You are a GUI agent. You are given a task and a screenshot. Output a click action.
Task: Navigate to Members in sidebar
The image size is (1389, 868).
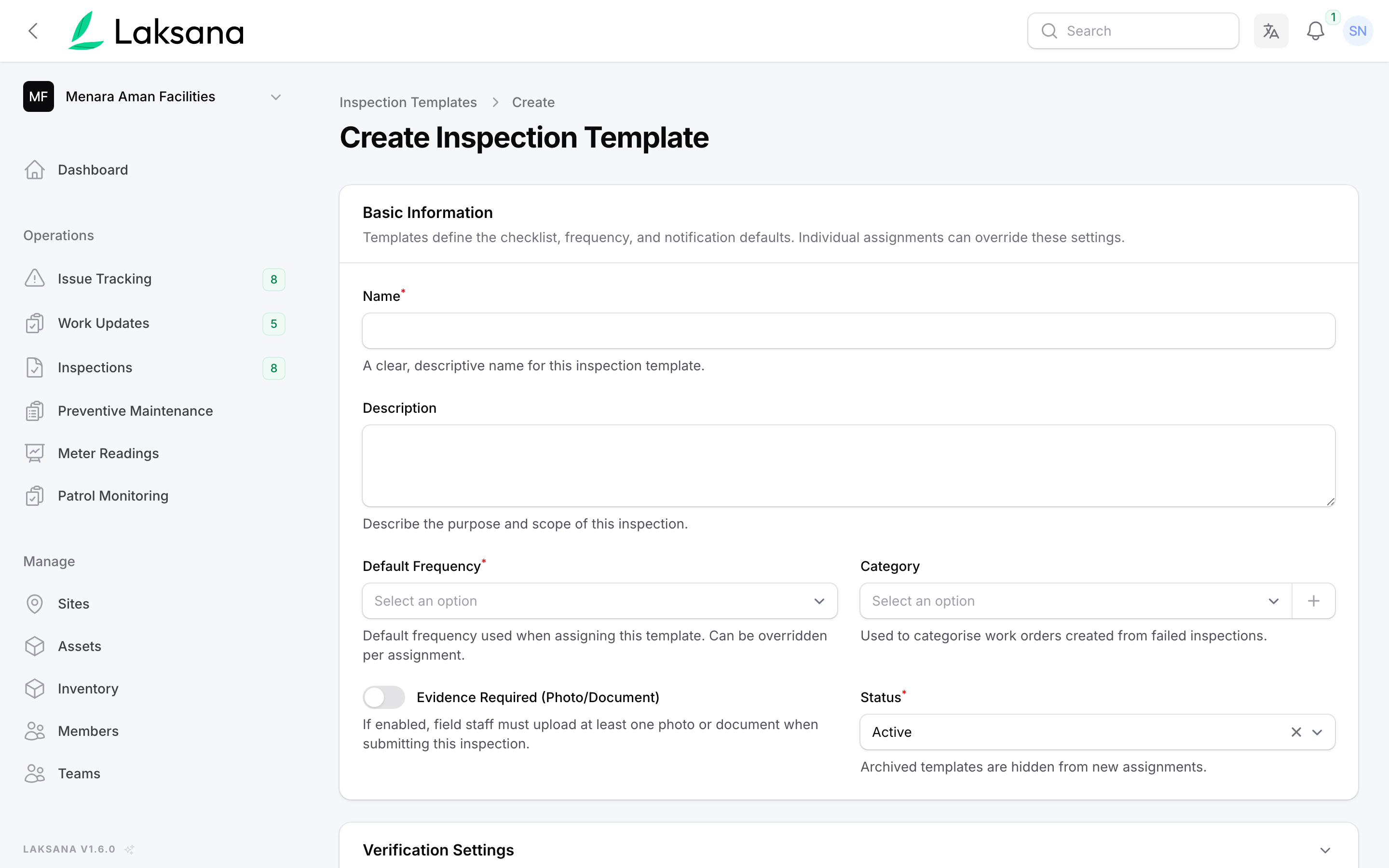[x=154, y=732]
